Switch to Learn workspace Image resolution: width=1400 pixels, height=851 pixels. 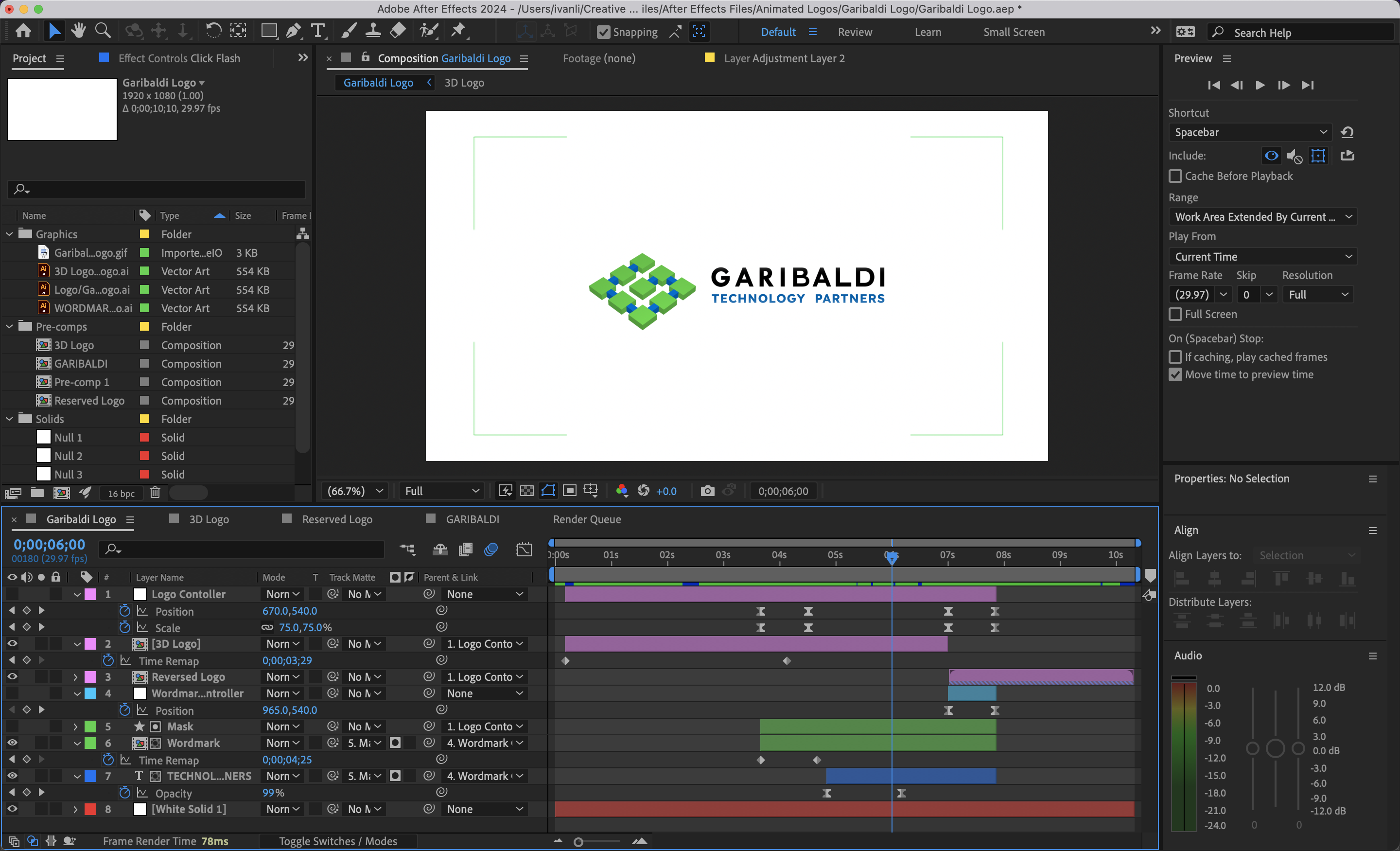(x=927, y=33)
